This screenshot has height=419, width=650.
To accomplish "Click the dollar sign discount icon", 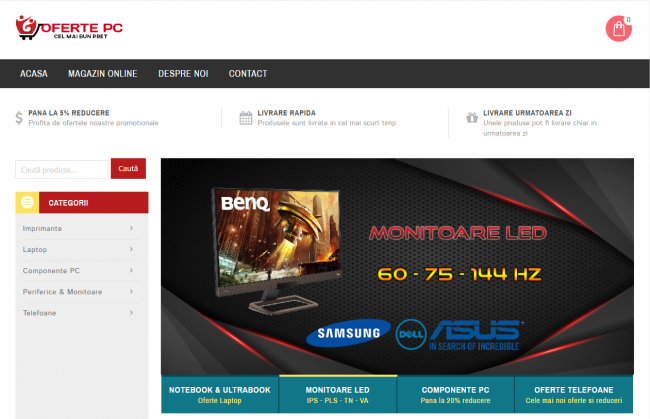I will click(19, 118).
